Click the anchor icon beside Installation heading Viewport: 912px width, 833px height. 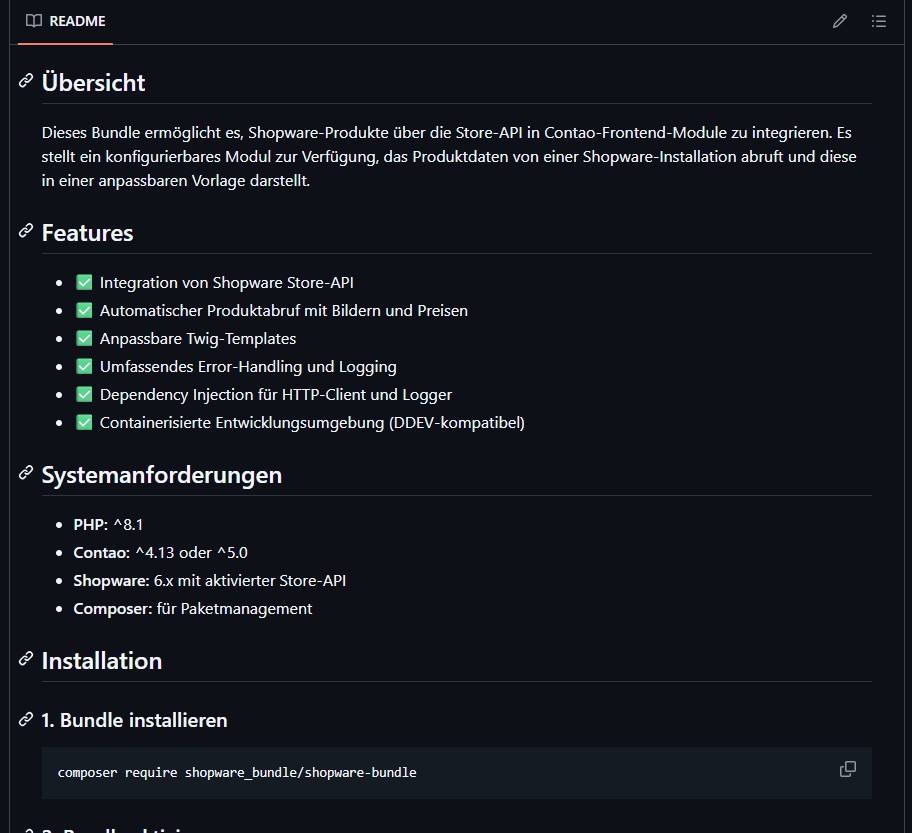point(24,661)
